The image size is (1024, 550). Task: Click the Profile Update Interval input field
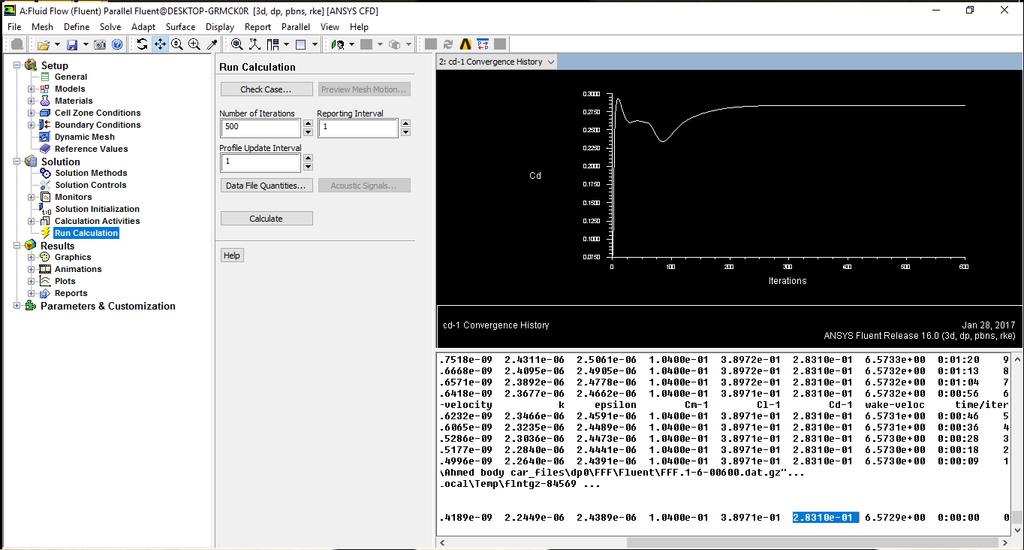pos(261,163)
